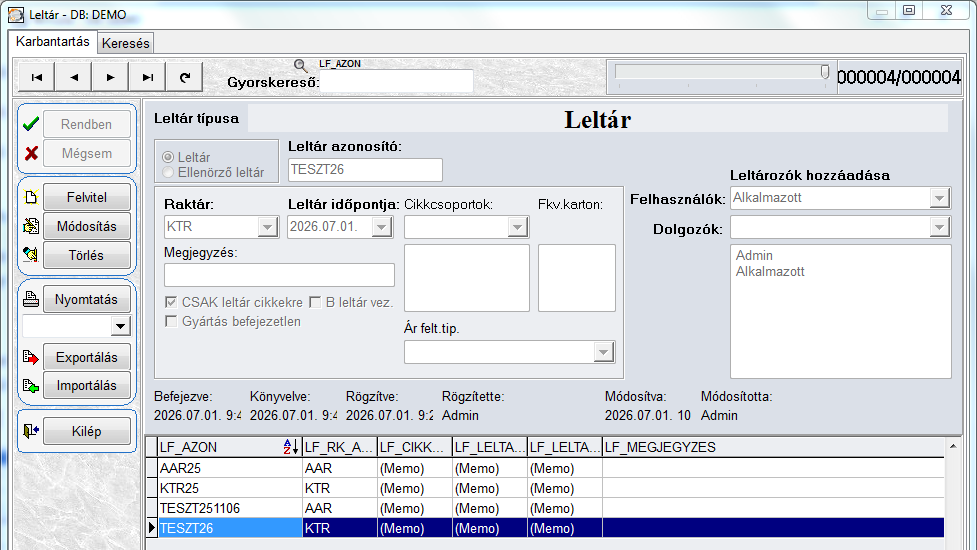The image size is (977, 550).
Task: Open the Raktár dropdown
Action: pyautogui.click(x=267, y=227)
